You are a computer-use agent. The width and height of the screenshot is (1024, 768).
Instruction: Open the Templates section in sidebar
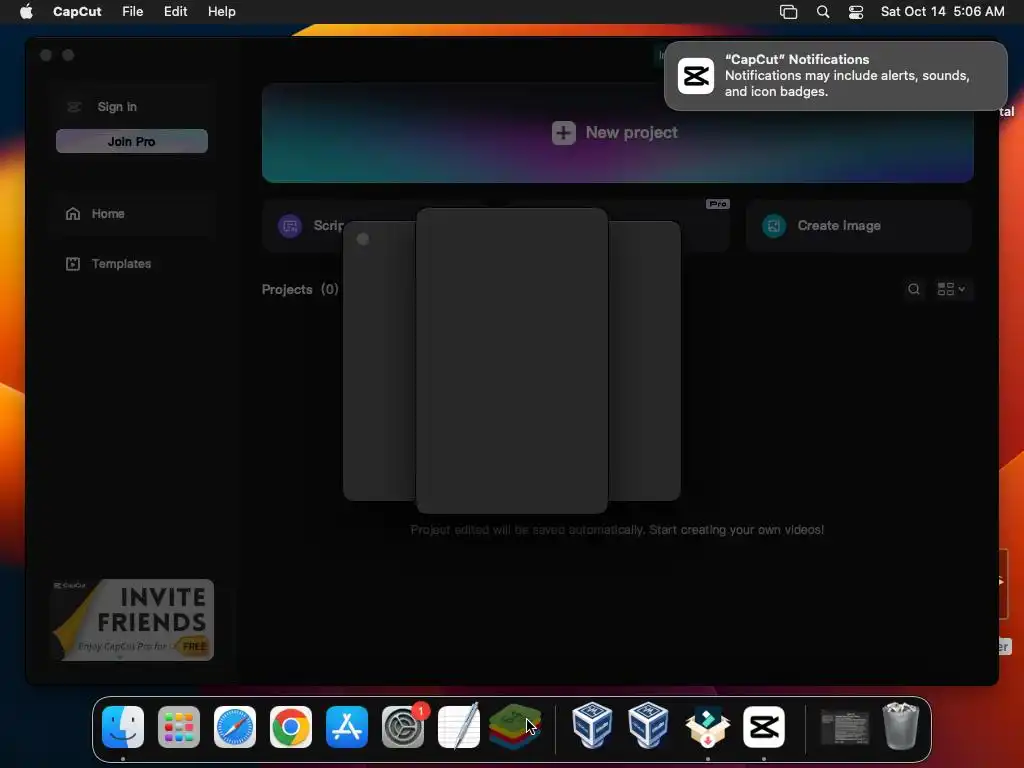[132, 263]
